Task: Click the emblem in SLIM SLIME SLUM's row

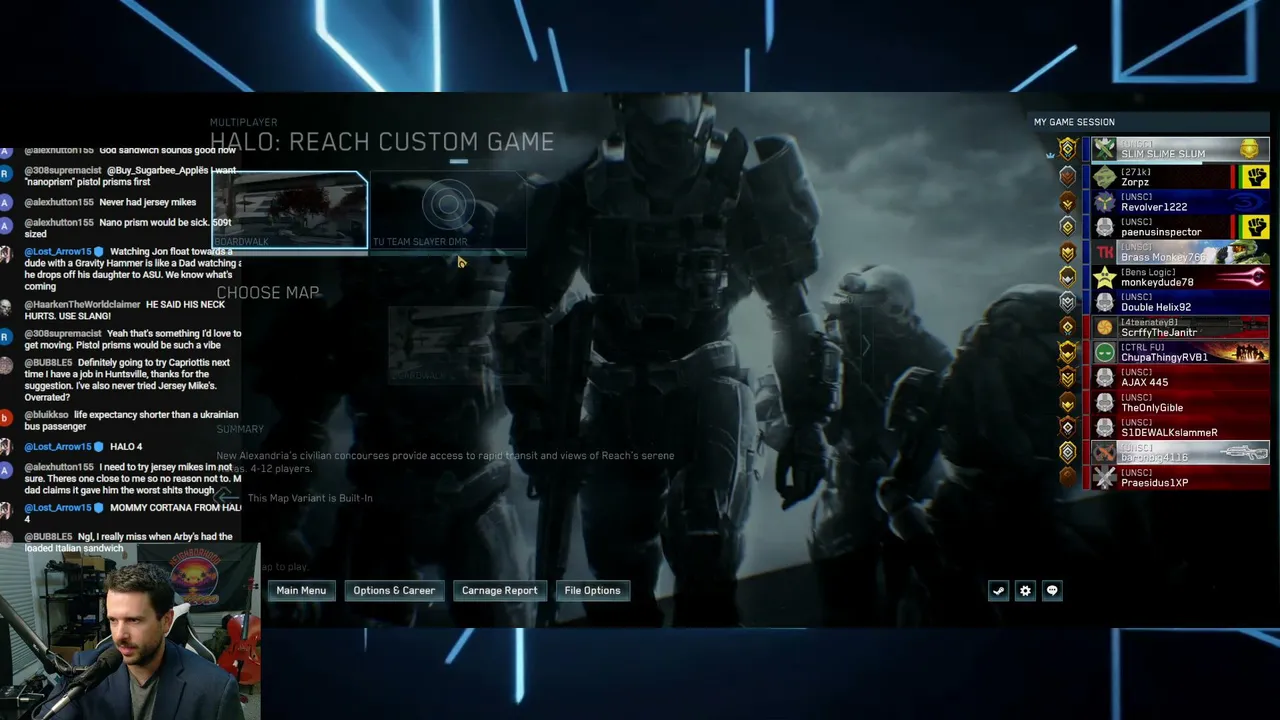Action: (x=1104, y=150)
